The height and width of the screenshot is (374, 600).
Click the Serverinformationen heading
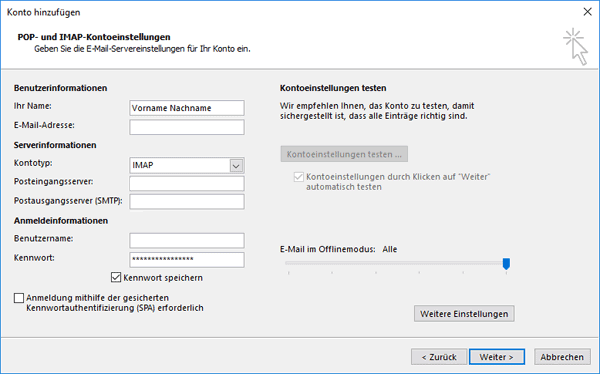[x=55, y=145]
